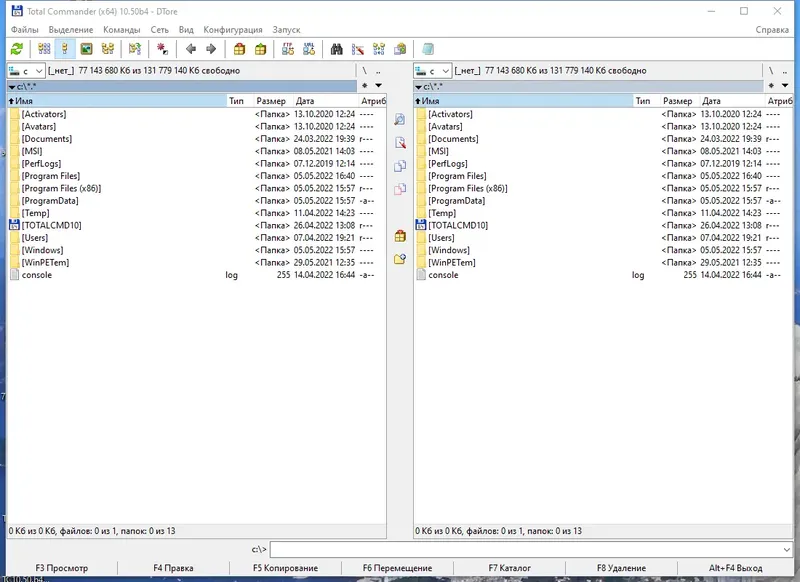Click the edit file icon between panels
This screenshot has height=582, width=800.
tap(400, 143)
